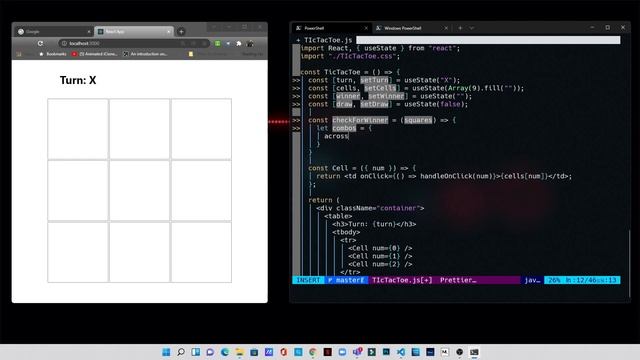Click the 'checkForWinner' function name

tap(360, 120)
